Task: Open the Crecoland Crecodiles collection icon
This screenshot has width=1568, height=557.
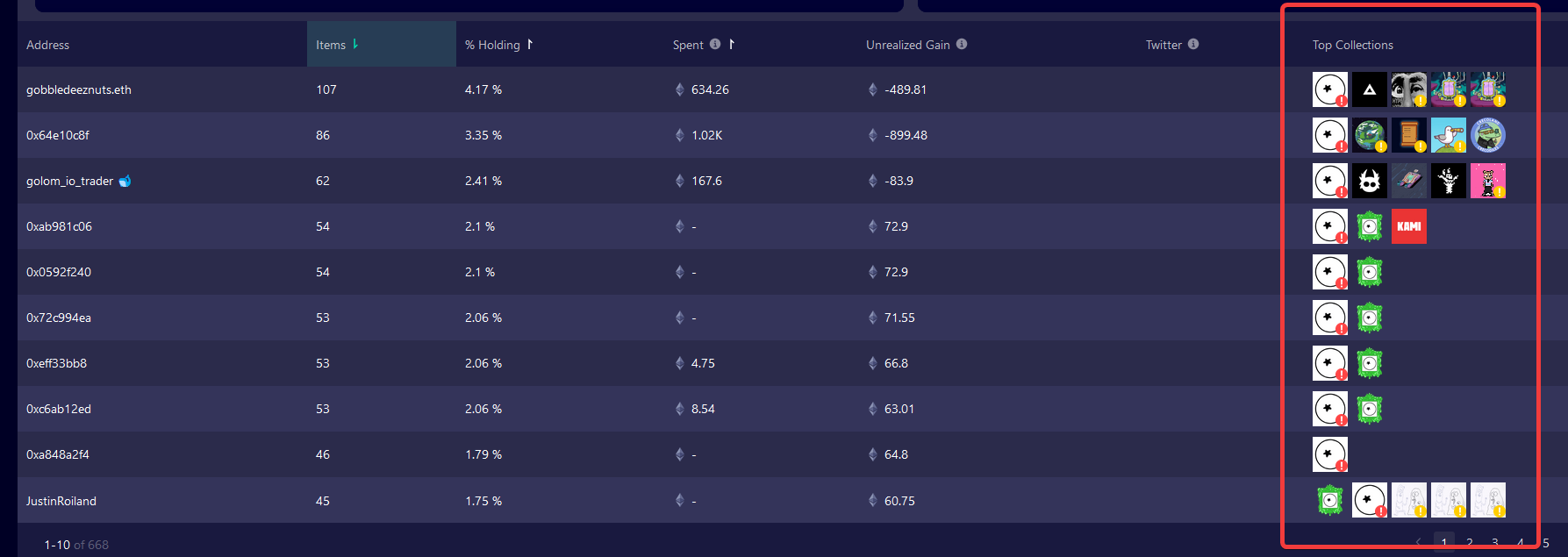Action: click(x=1487, y=135)
